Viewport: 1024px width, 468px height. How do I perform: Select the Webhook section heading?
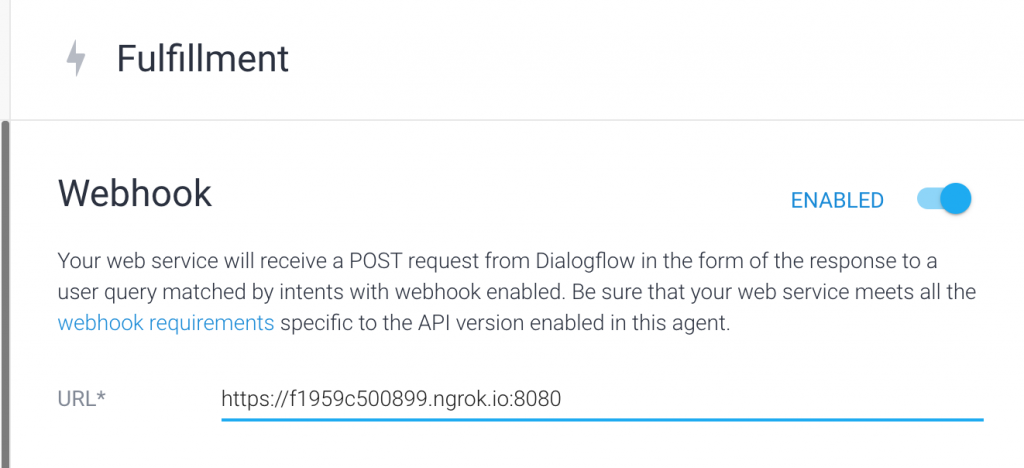point(135,192)
